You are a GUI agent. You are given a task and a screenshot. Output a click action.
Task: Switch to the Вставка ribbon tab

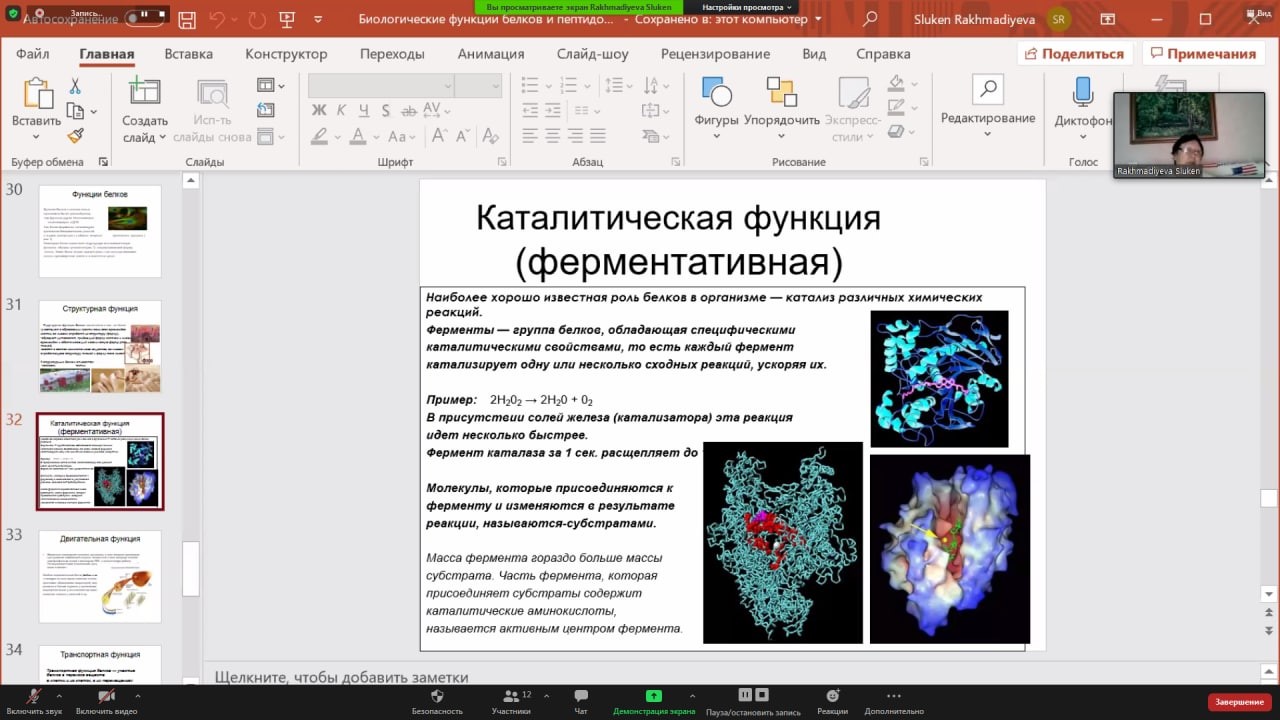pos(188,54)
